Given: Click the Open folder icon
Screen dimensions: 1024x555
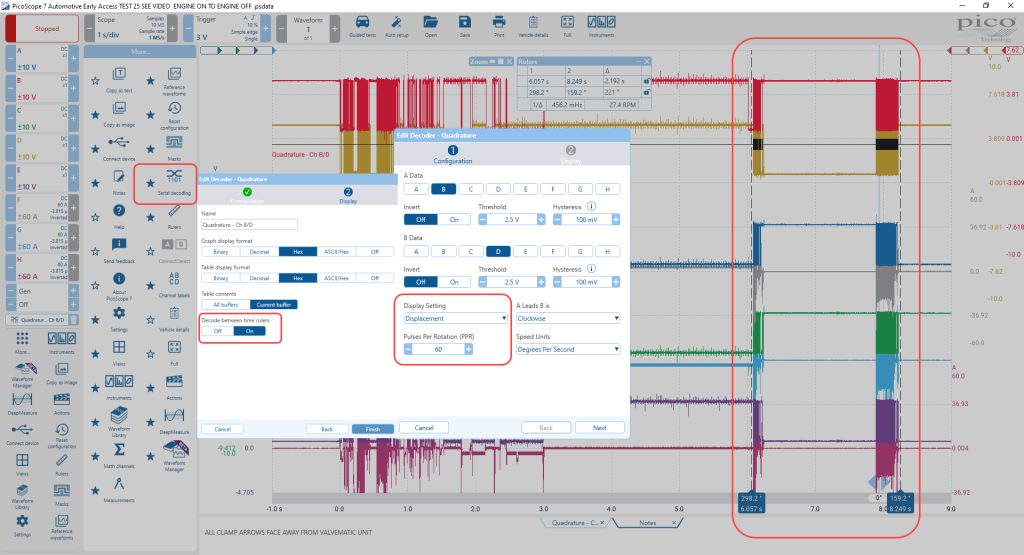Looking at the screenshot, I should [430, 25].
